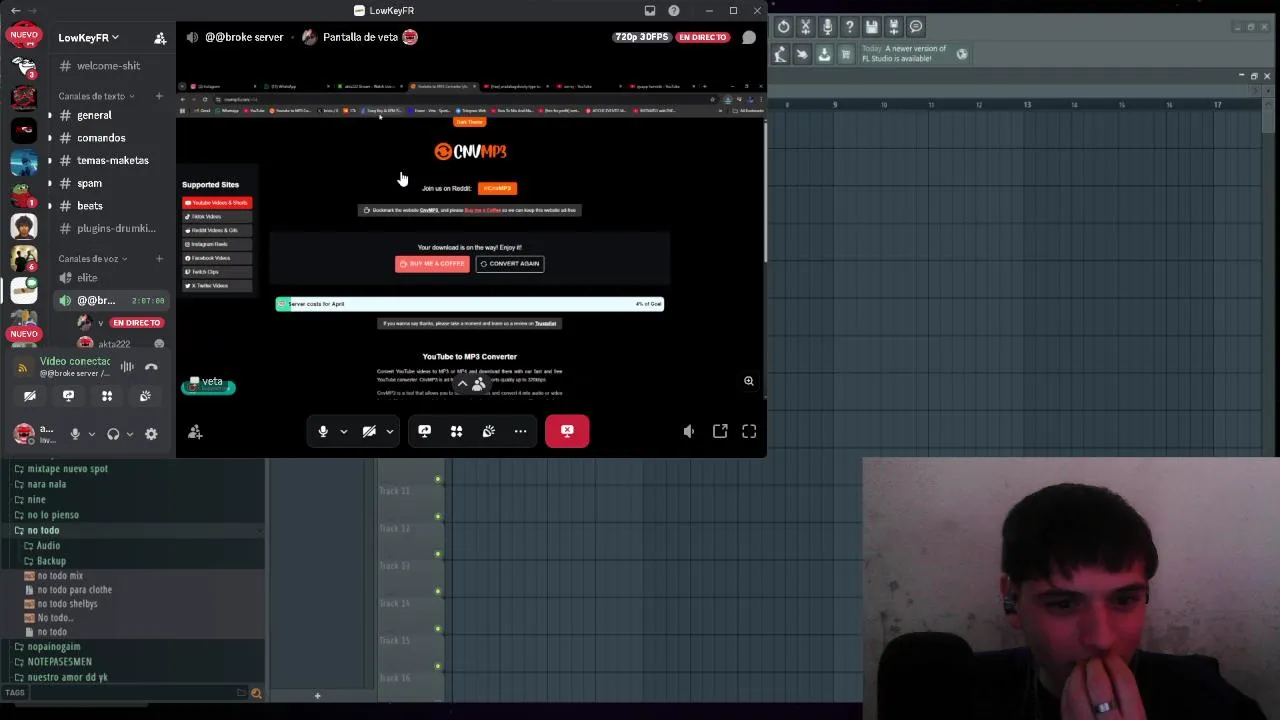Open microphone input options arrow in user panel
This screenshot has height=720, width=1280.
(x=91, y=434)
